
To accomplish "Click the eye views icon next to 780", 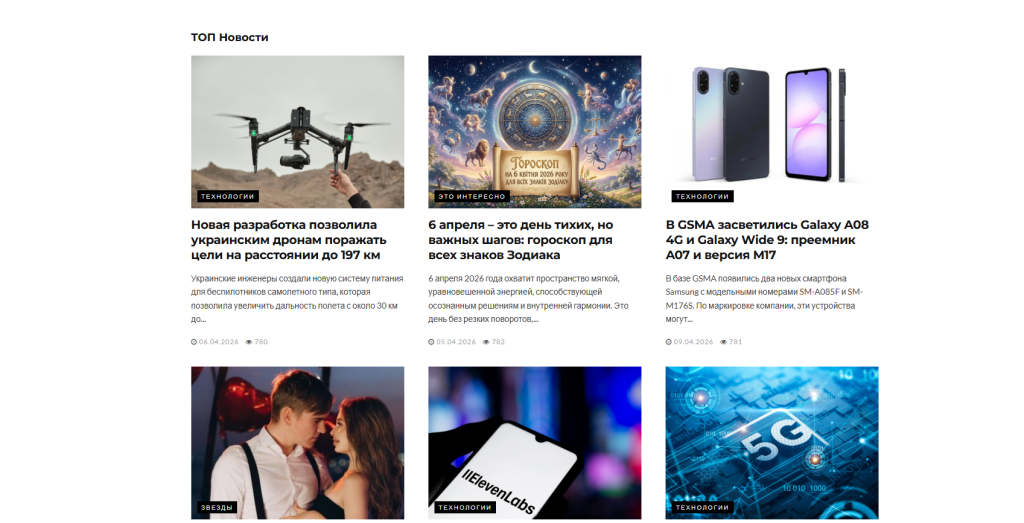I will click(x=249, y=341).
